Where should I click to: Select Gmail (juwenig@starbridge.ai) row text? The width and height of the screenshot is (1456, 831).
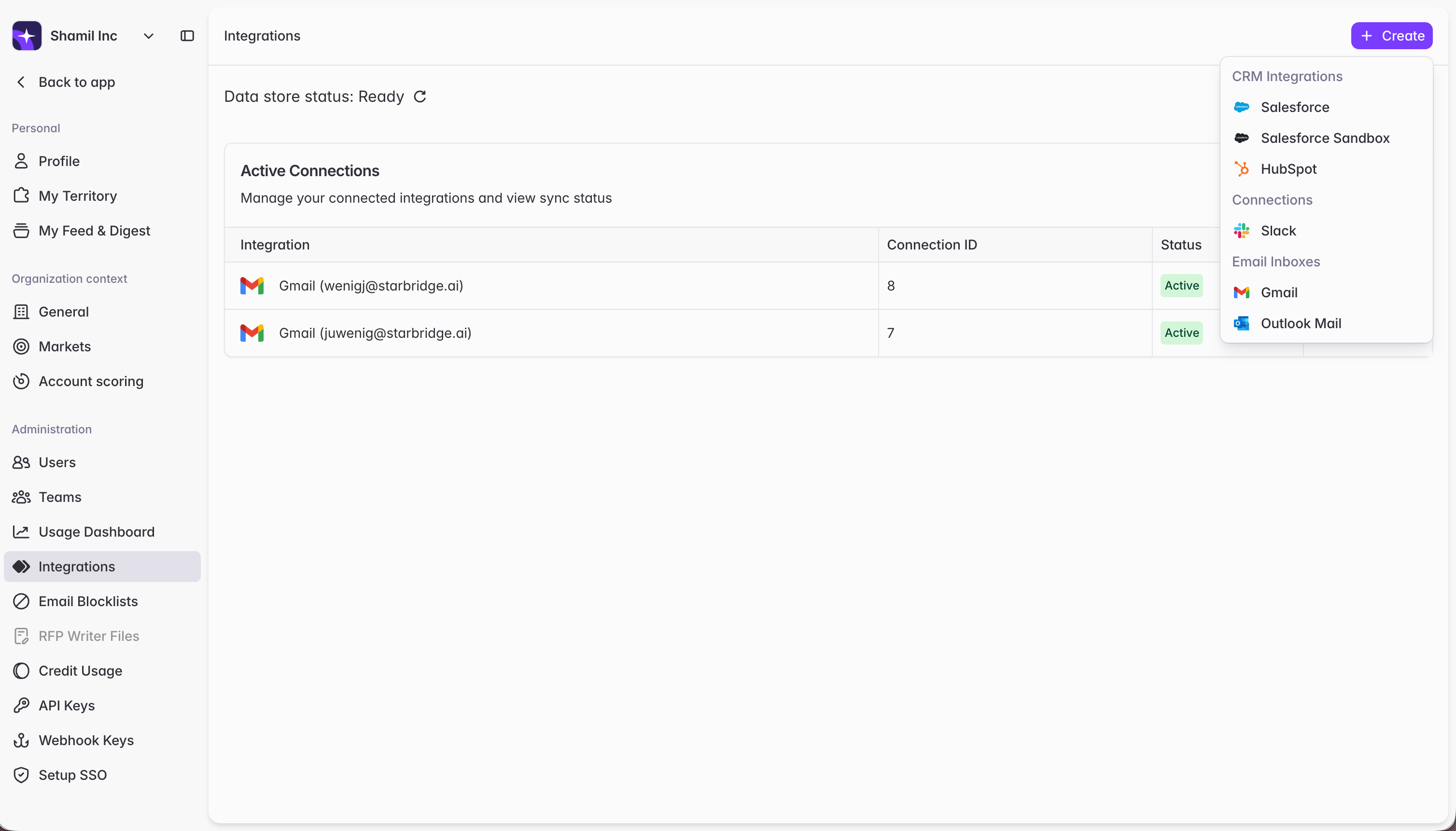point(375,333)
